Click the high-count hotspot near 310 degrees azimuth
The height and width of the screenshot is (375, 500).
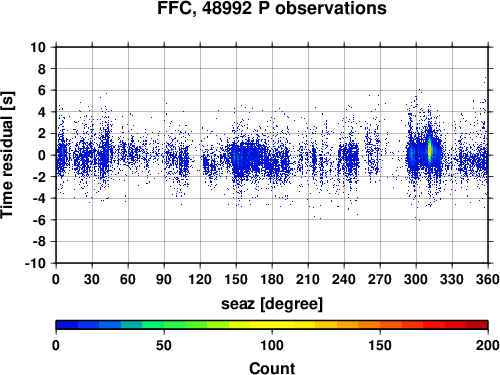point(430,151)
